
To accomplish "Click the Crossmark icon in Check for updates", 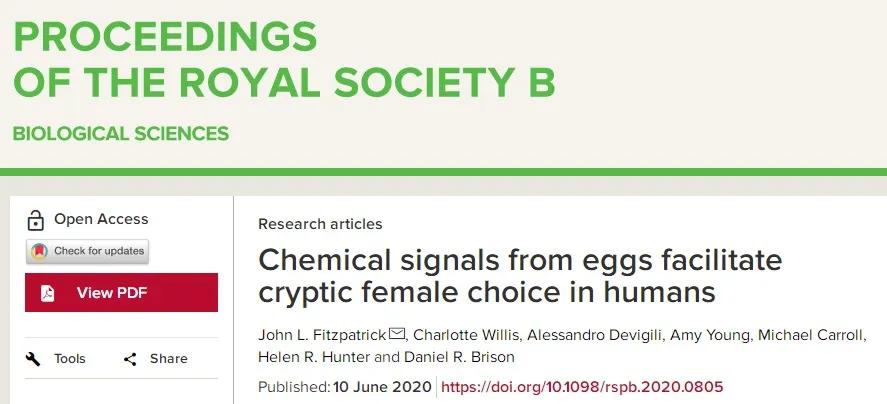I will (x=39, y=251).
